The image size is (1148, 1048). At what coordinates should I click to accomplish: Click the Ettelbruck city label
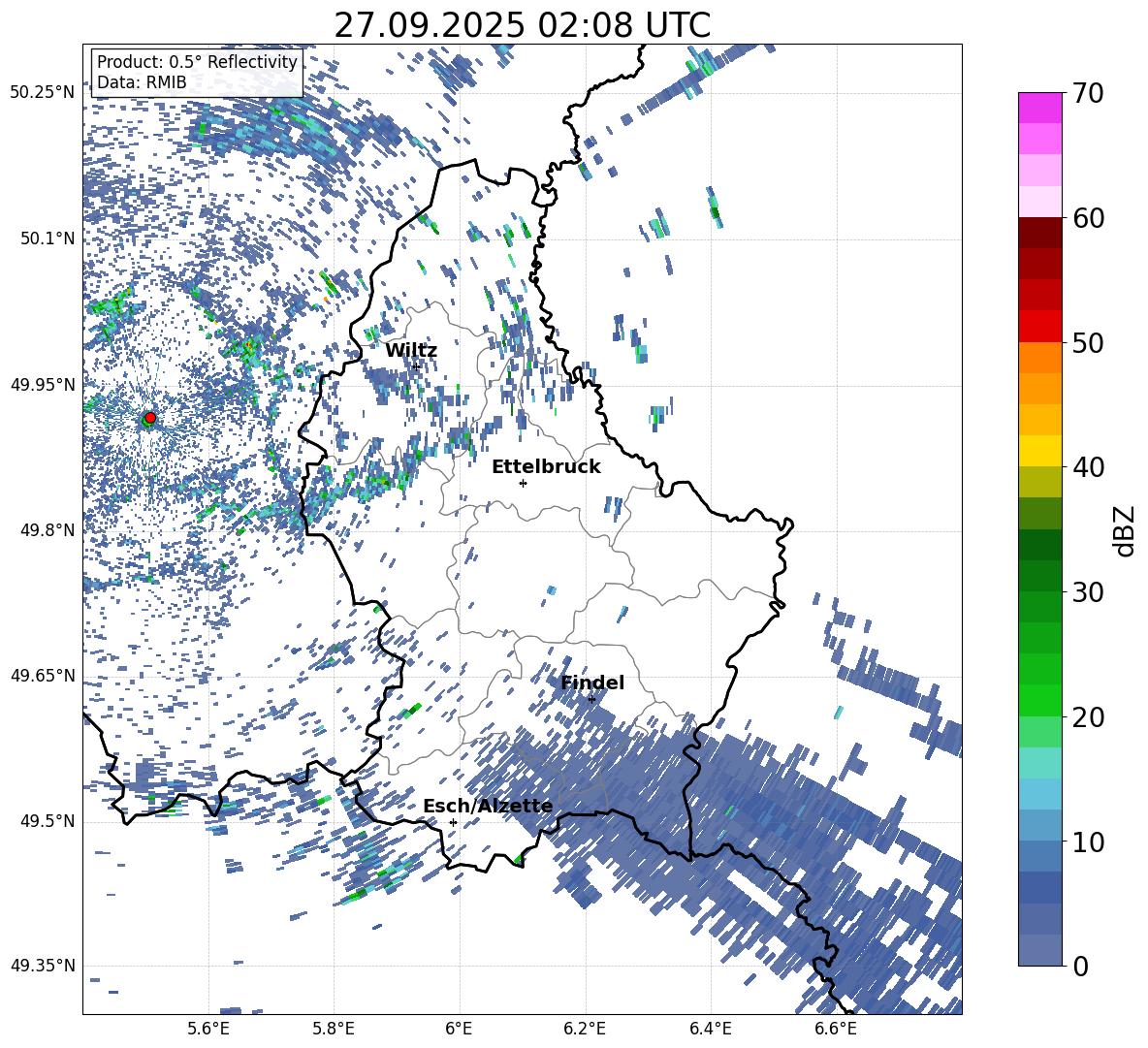pos(546,467)
